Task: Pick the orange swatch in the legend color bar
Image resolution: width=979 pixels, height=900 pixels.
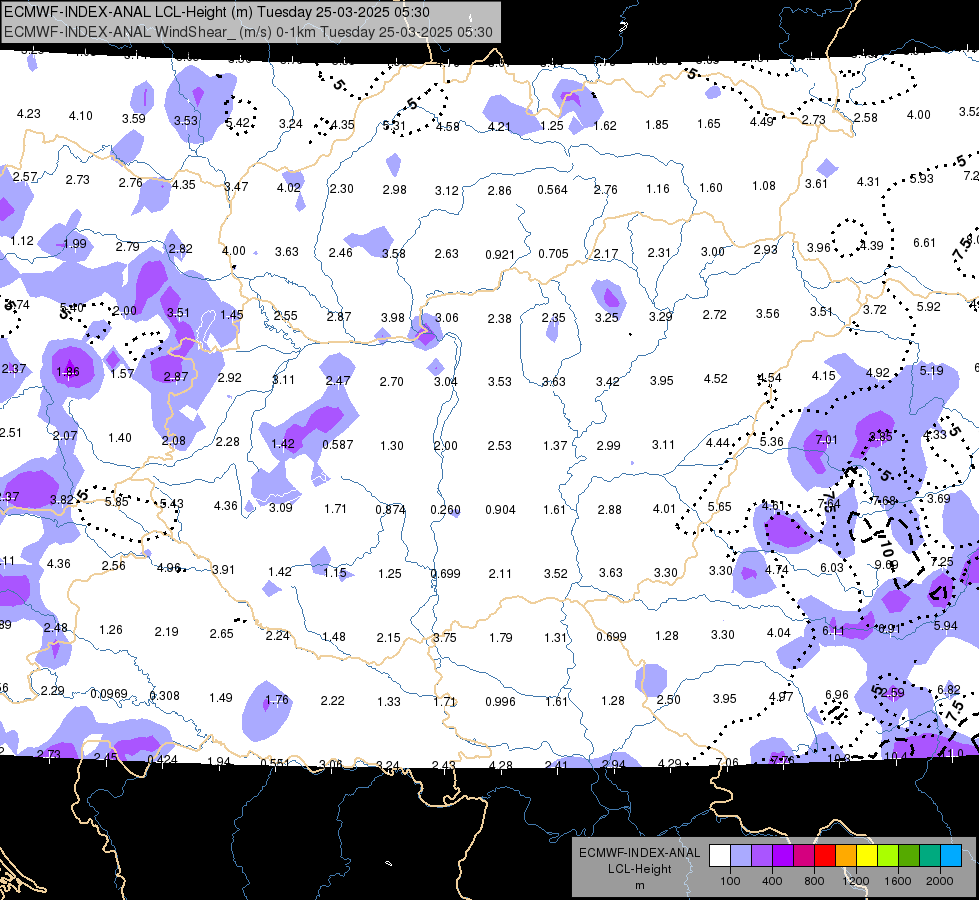Action: [x=846, y=856]
